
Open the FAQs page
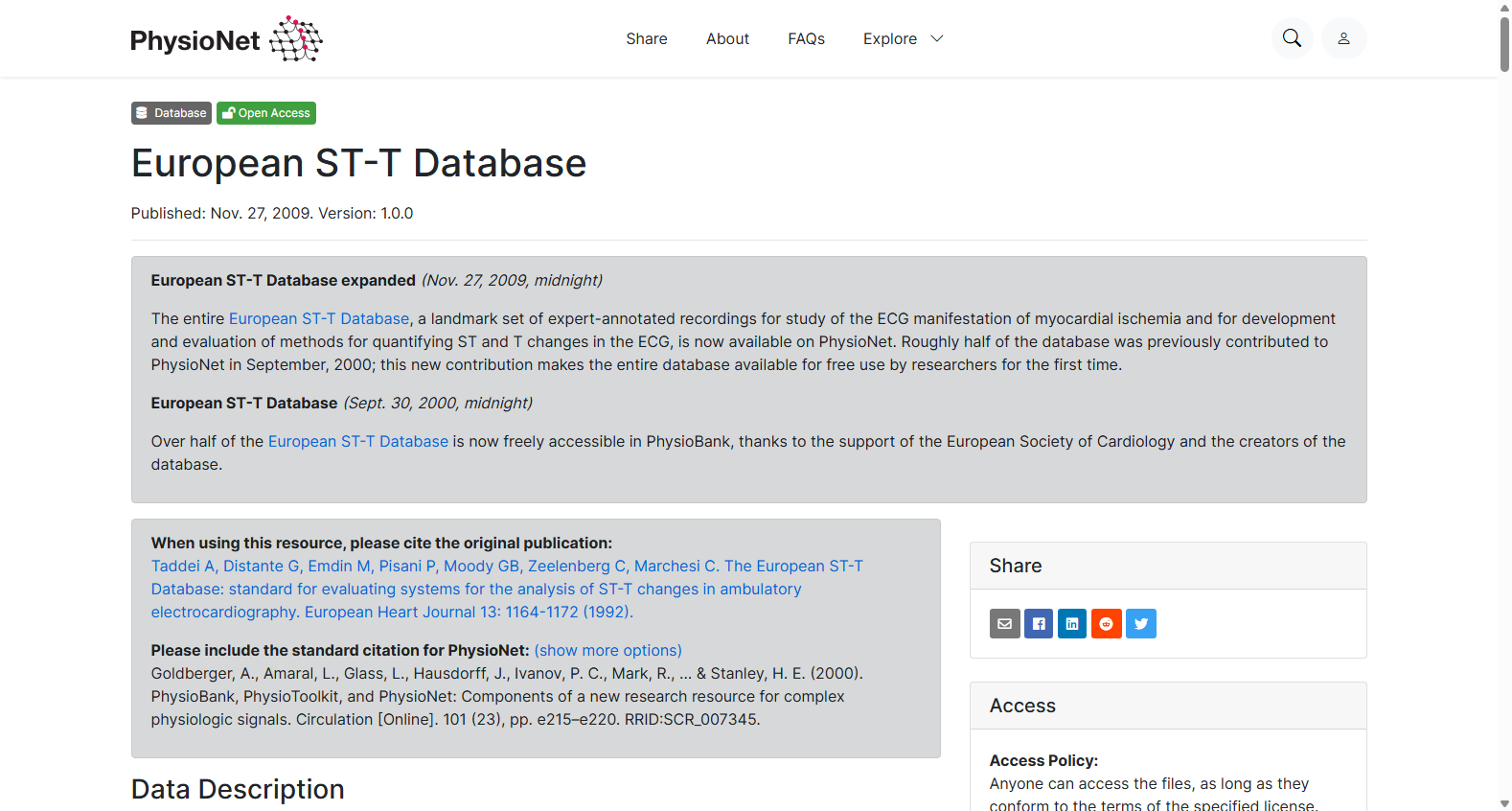(x=806, y=38)
